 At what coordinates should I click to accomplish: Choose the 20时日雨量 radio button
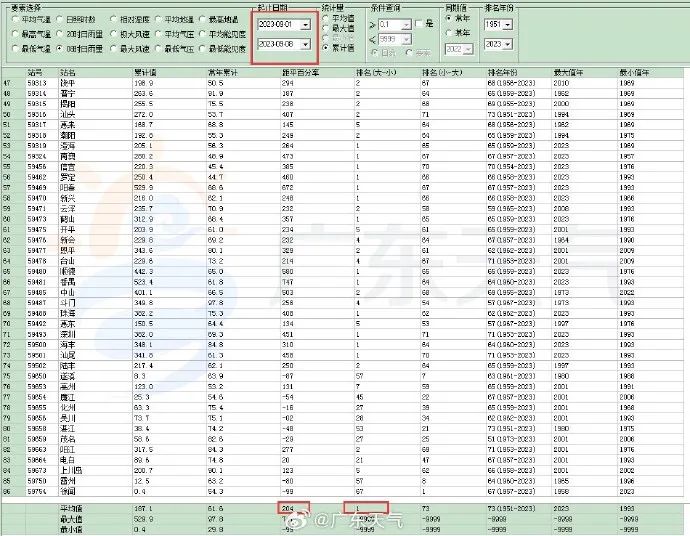[60, 34]
